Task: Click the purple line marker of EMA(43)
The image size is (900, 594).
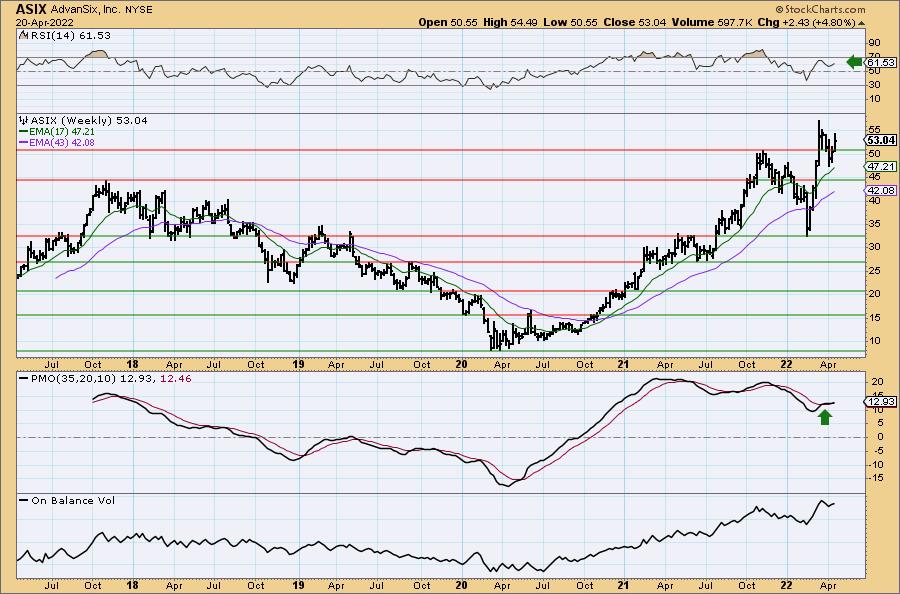Action: click(24, 142)
